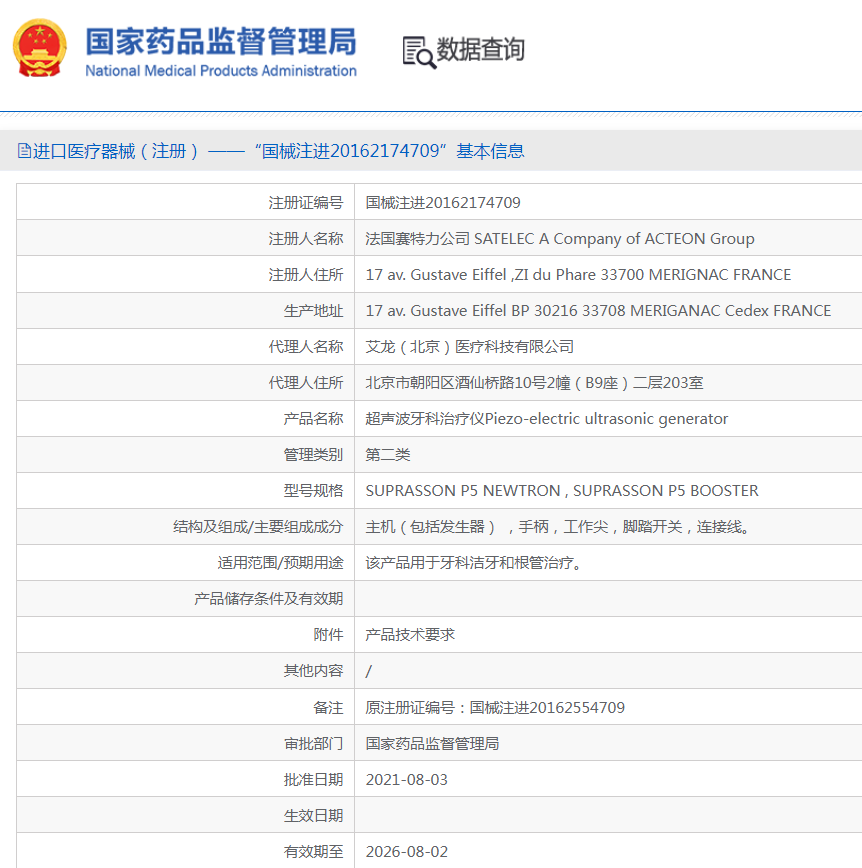Select registrant name SATELEC A Company of ACTEON Group

[560, 239]
